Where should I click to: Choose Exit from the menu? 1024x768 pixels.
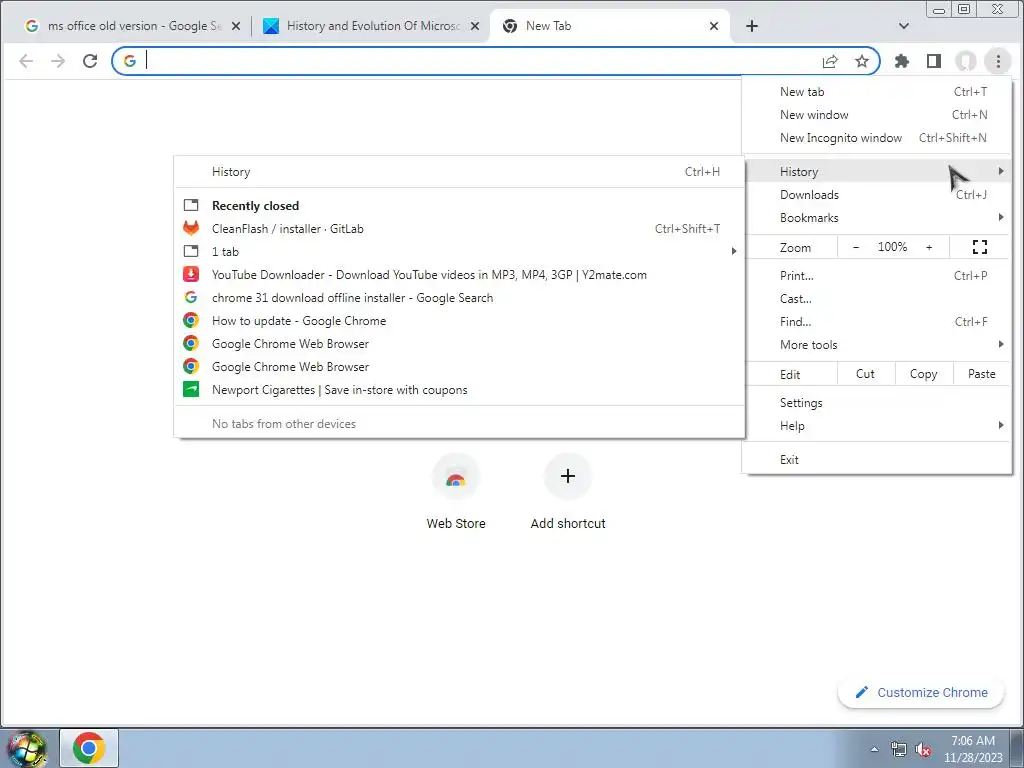click(876, 460)
